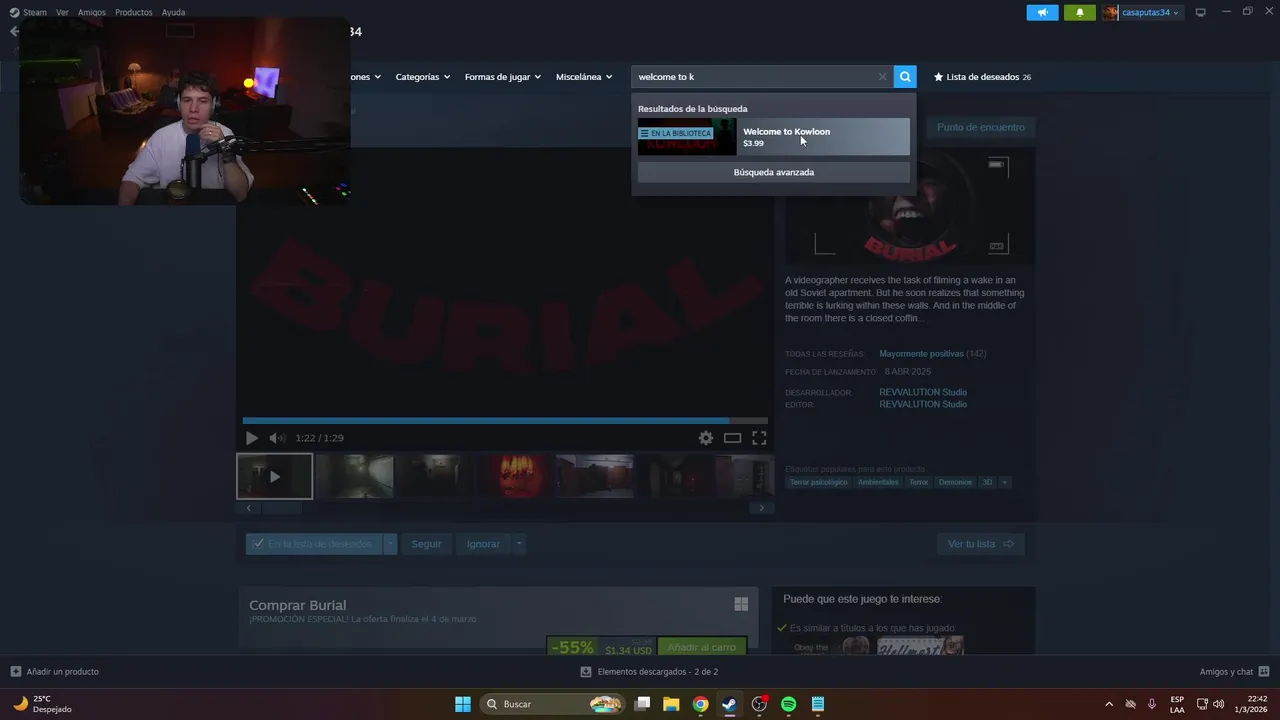Mute the trailer volume speaker icon

point(277,438)
